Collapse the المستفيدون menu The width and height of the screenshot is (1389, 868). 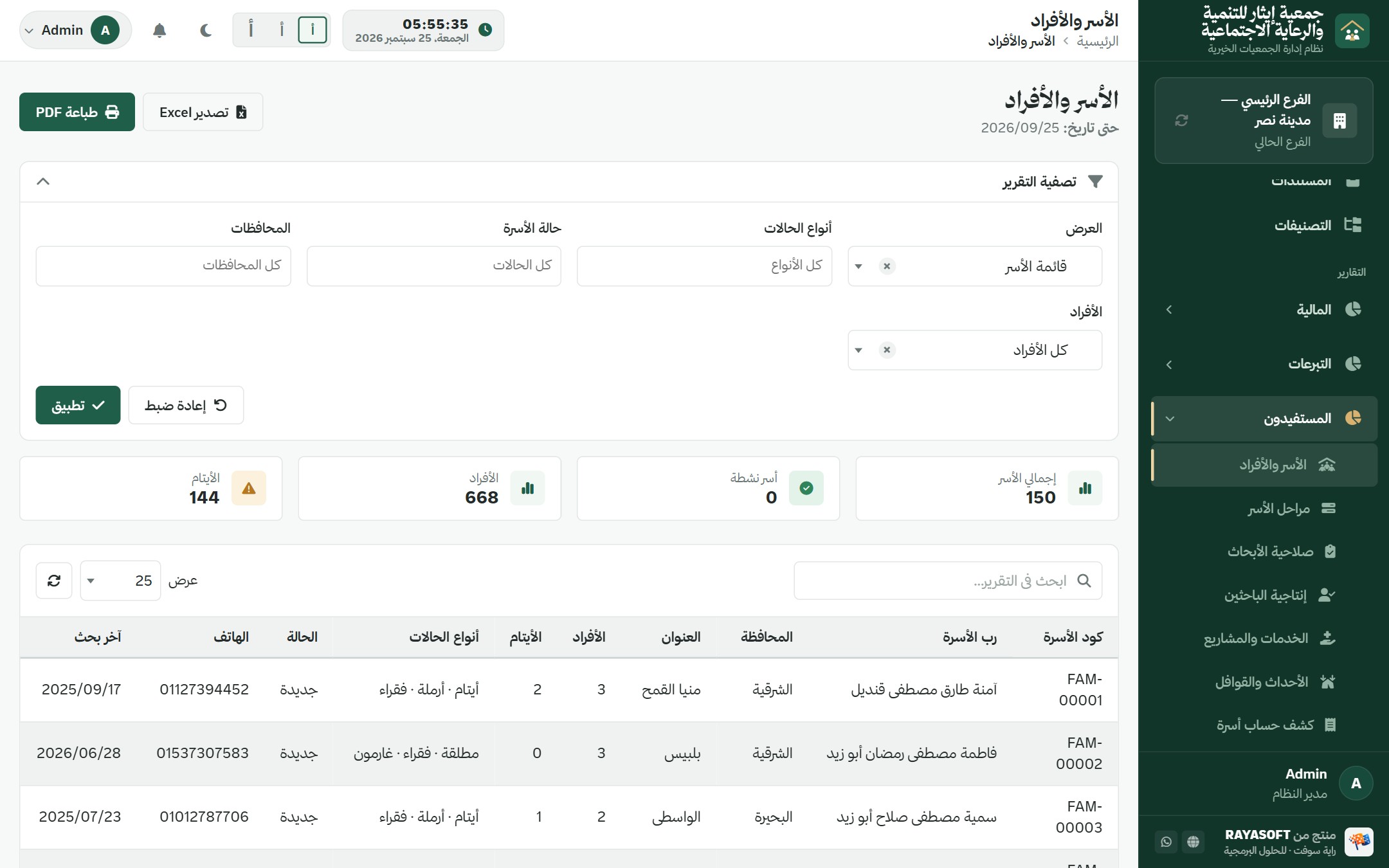click(x=1264, y=419)
